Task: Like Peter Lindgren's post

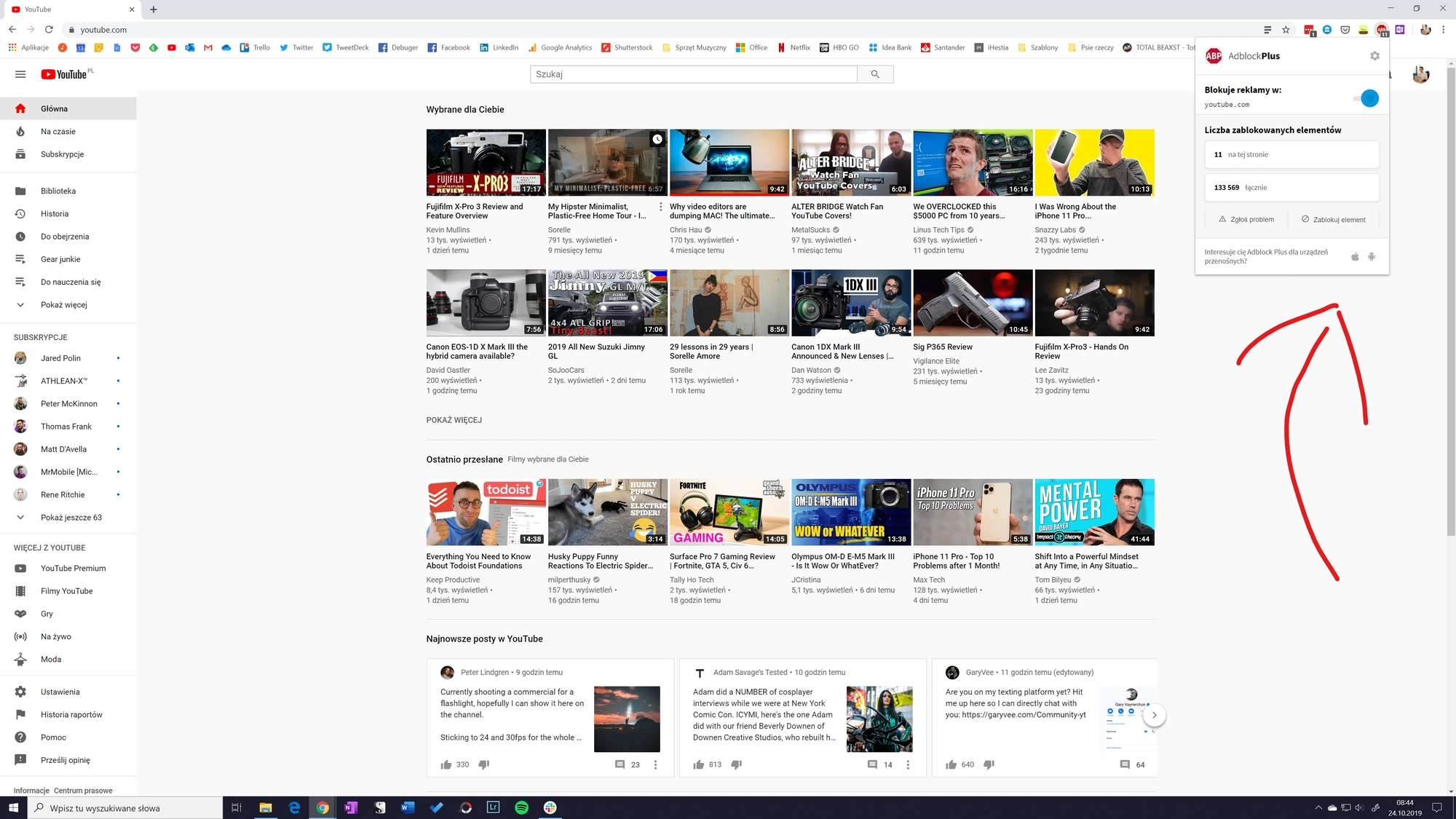Action: 446,764
